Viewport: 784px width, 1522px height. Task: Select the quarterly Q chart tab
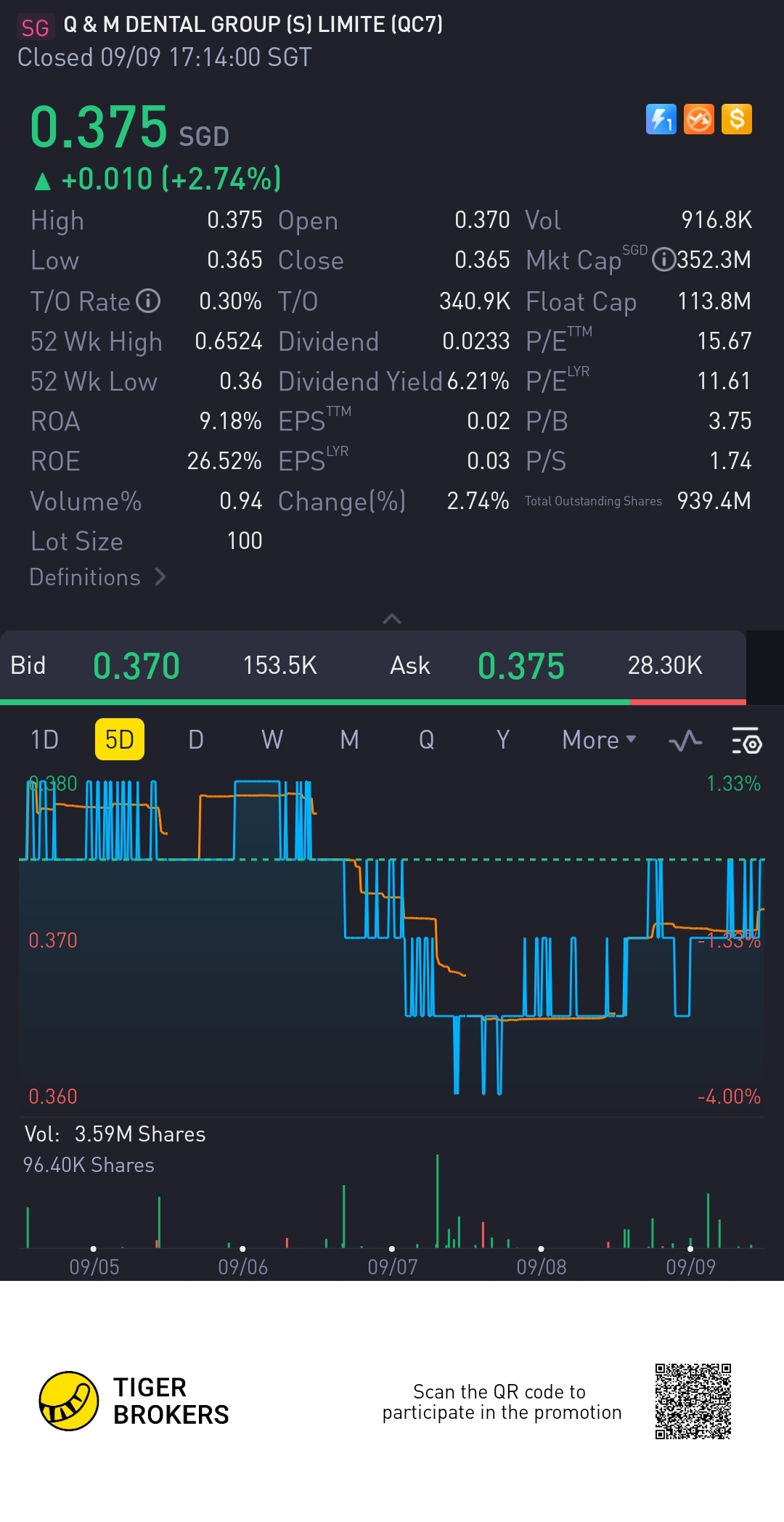(426, 740)
